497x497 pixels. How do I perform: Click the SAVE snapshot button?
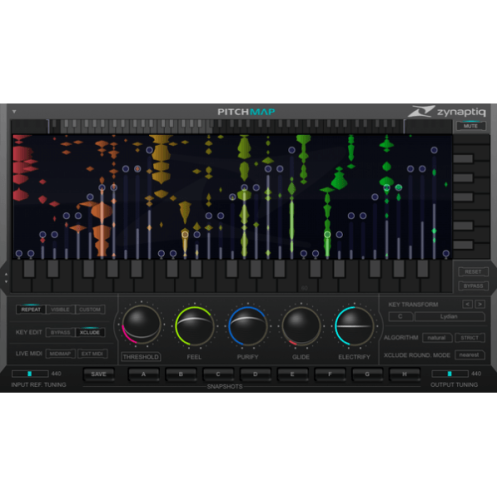coord(99,374)
